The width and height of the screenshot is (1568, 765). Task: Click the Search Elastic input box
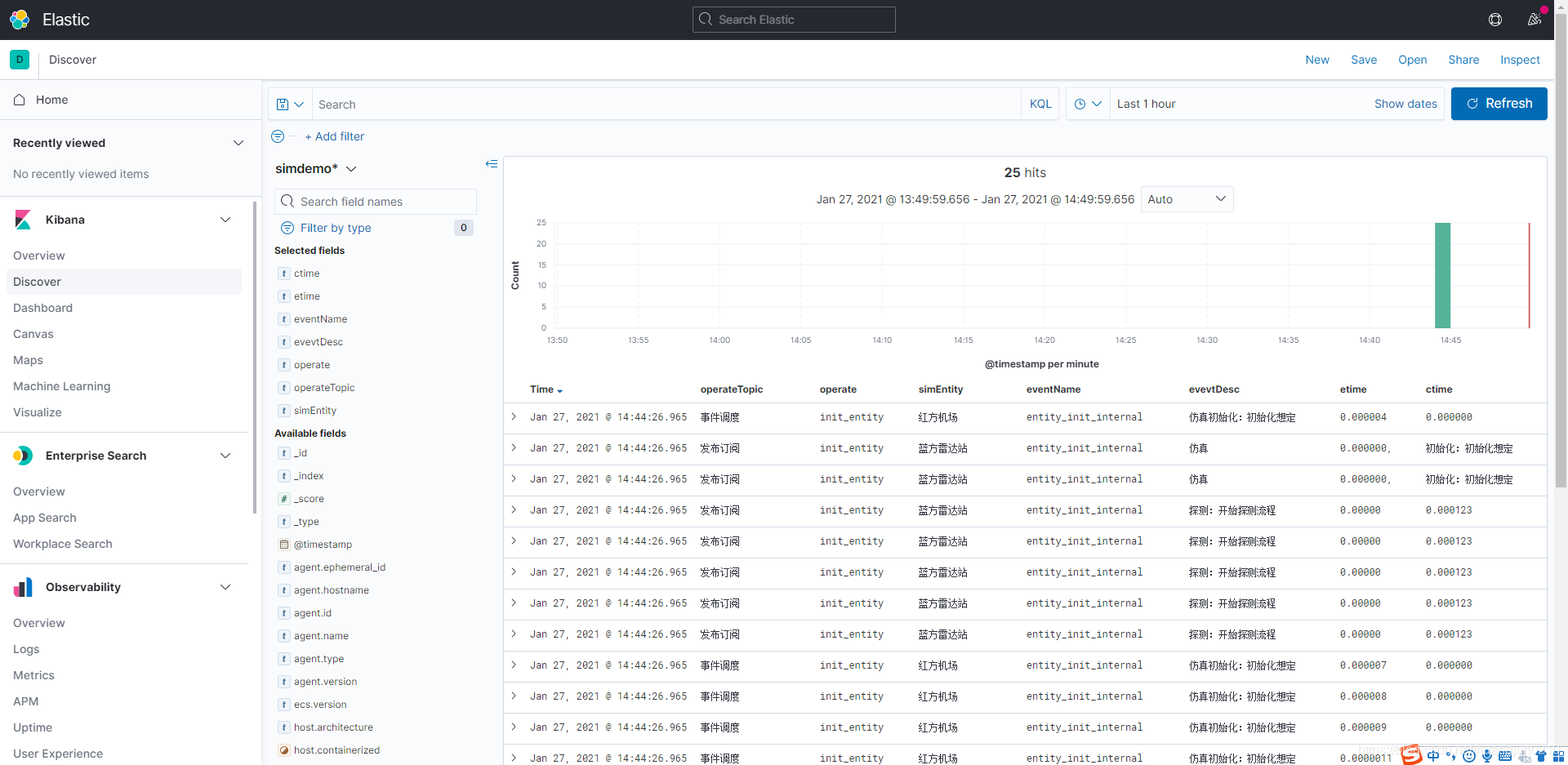click(x=794, y=20)
